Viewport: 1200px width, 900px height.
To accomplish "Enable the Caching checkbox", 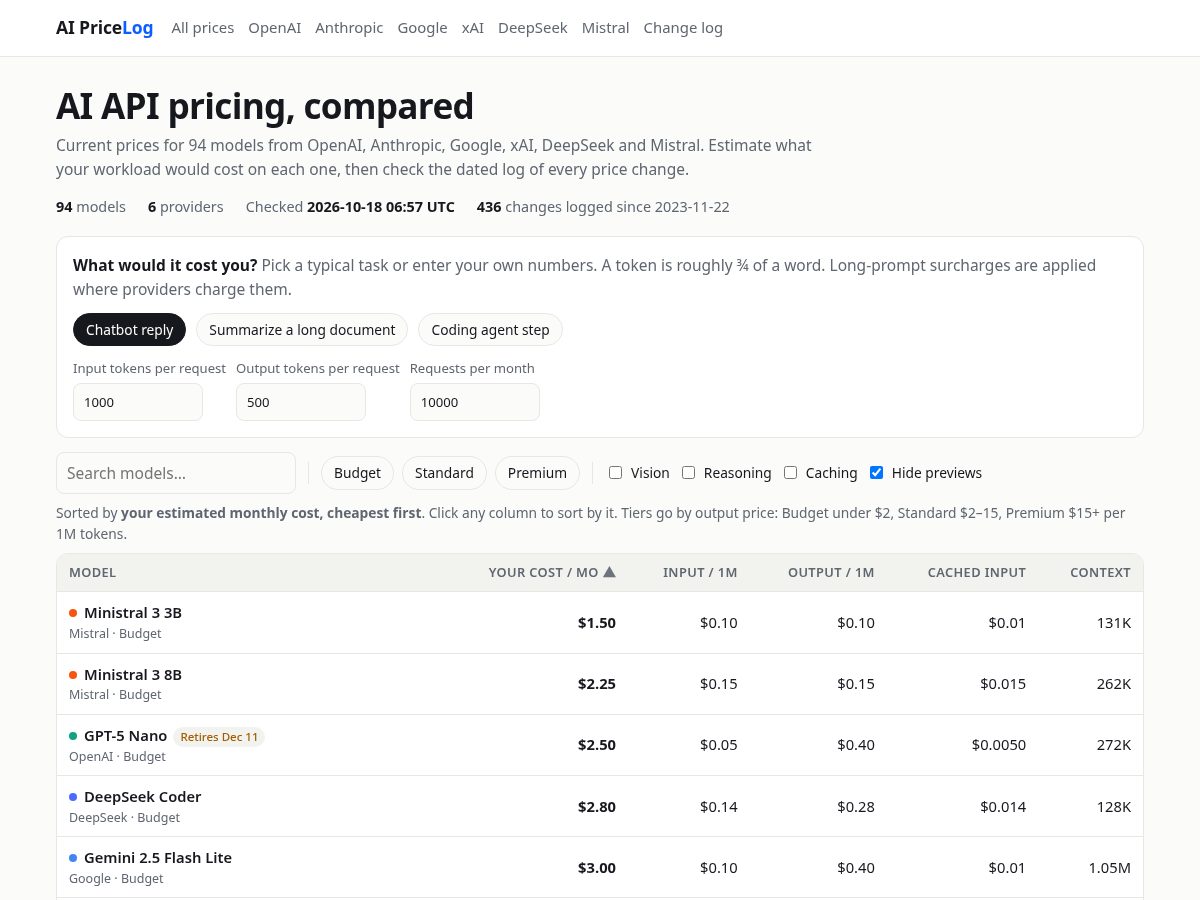I will pos(791,473).
